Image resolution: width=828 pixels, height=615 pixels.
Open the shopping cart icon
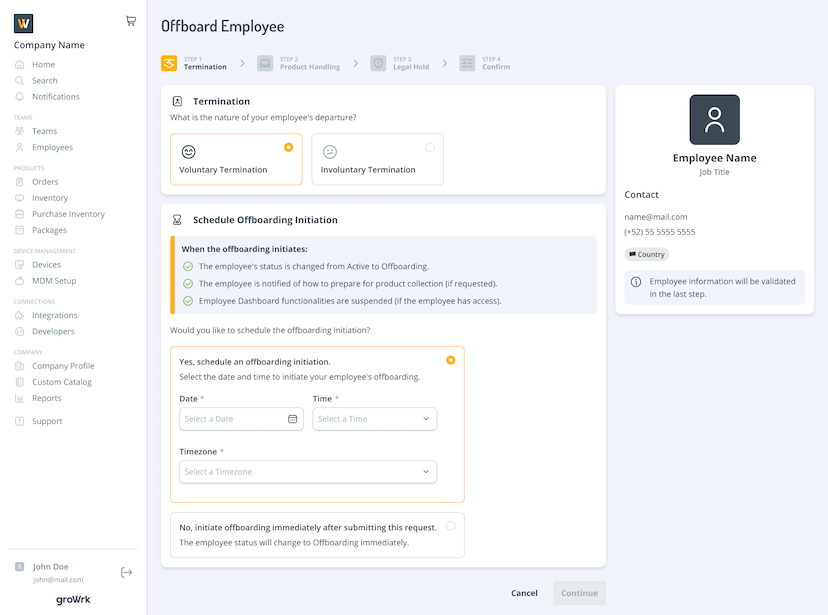[x=131, y=21]
